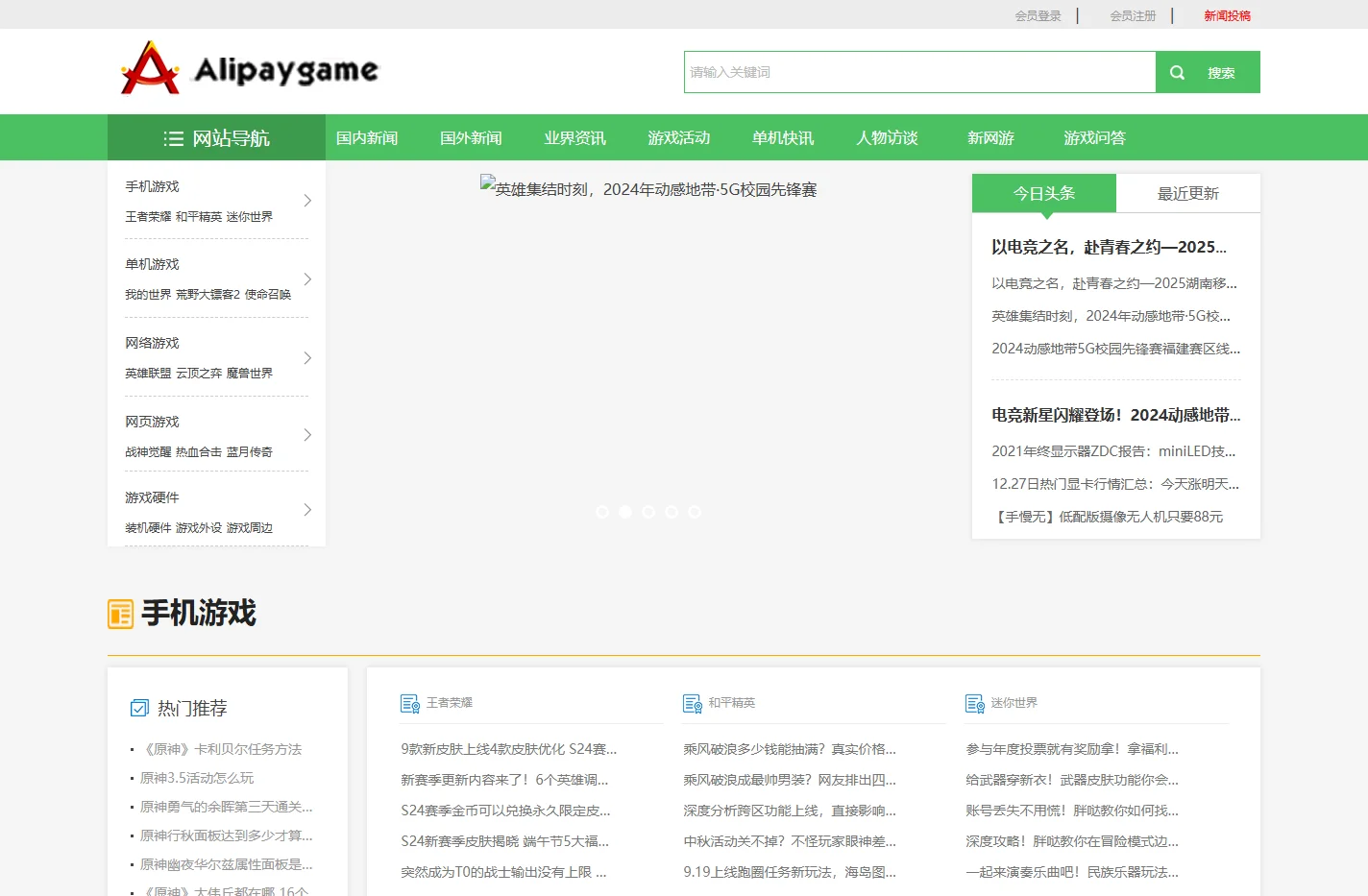The width and height of the screenshot is (1368, 896).
Task: Select the first carousel dot
Action: [x=602, y=512]
